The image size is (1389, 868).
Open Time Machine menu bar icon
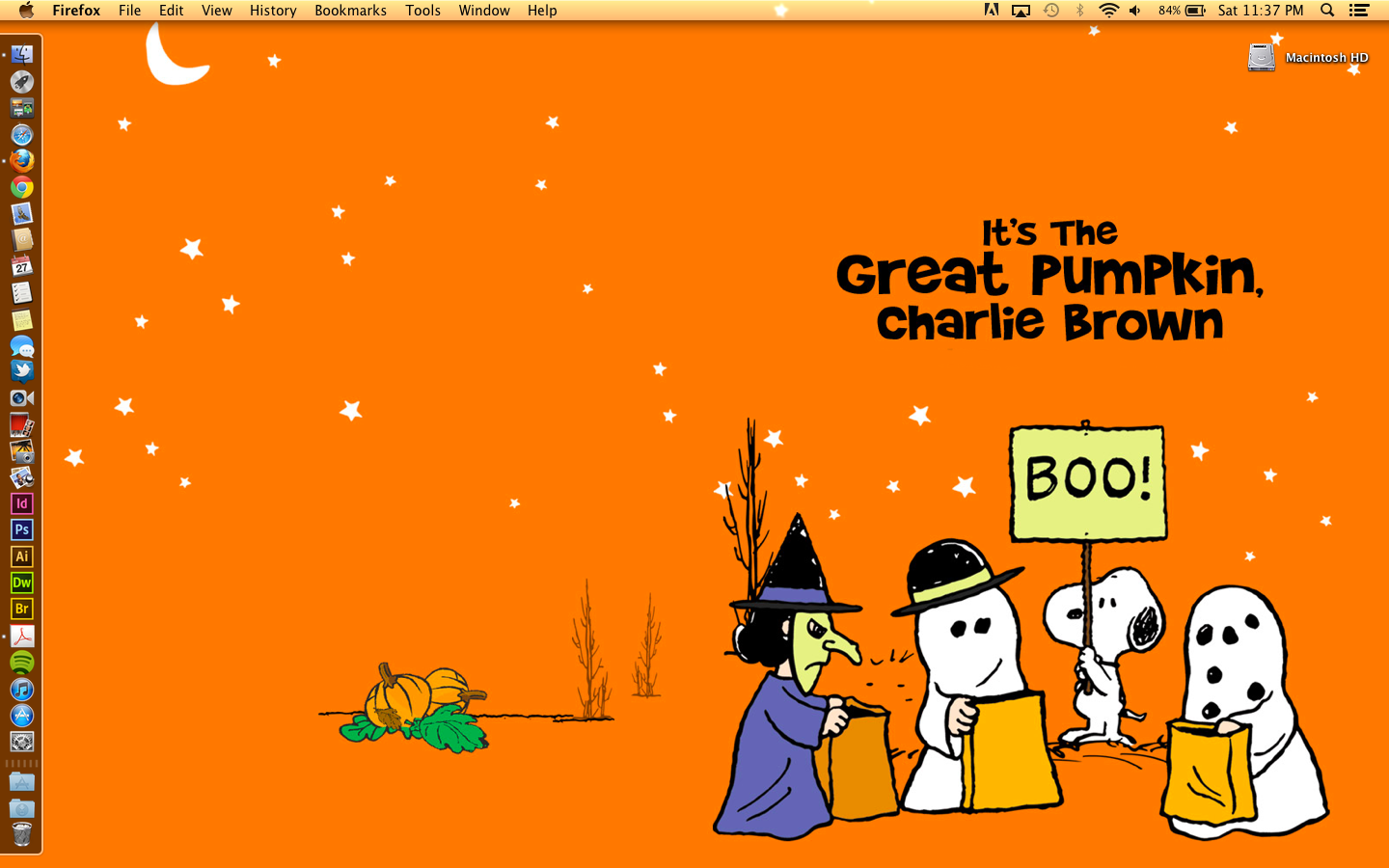pyautogui.click(x=1051, y=11)
